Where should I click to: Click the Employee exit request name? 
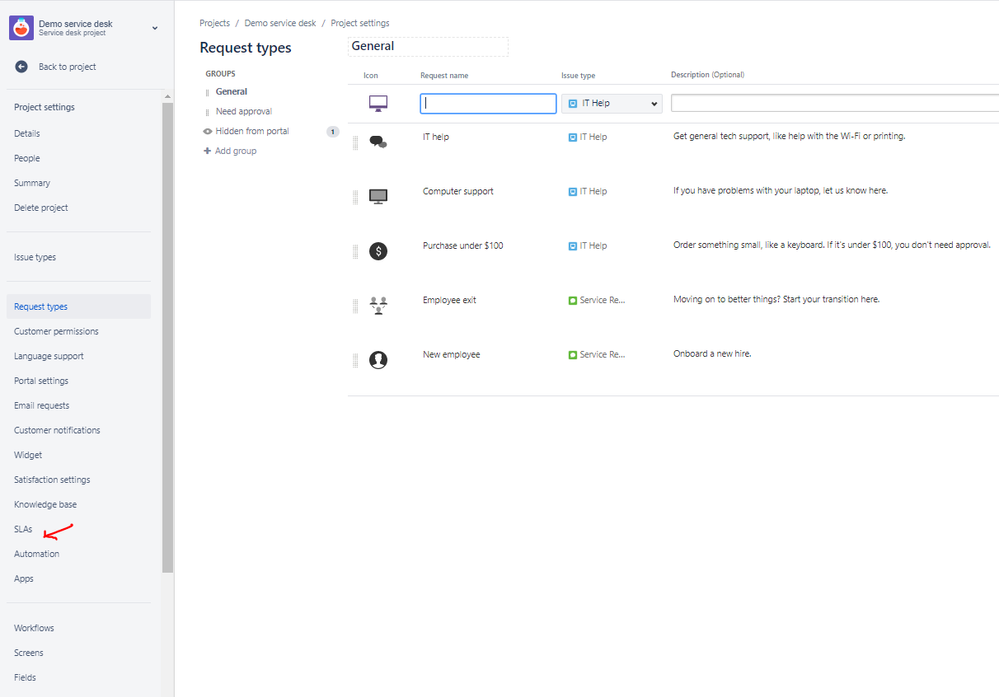click(x=449, y=300)
